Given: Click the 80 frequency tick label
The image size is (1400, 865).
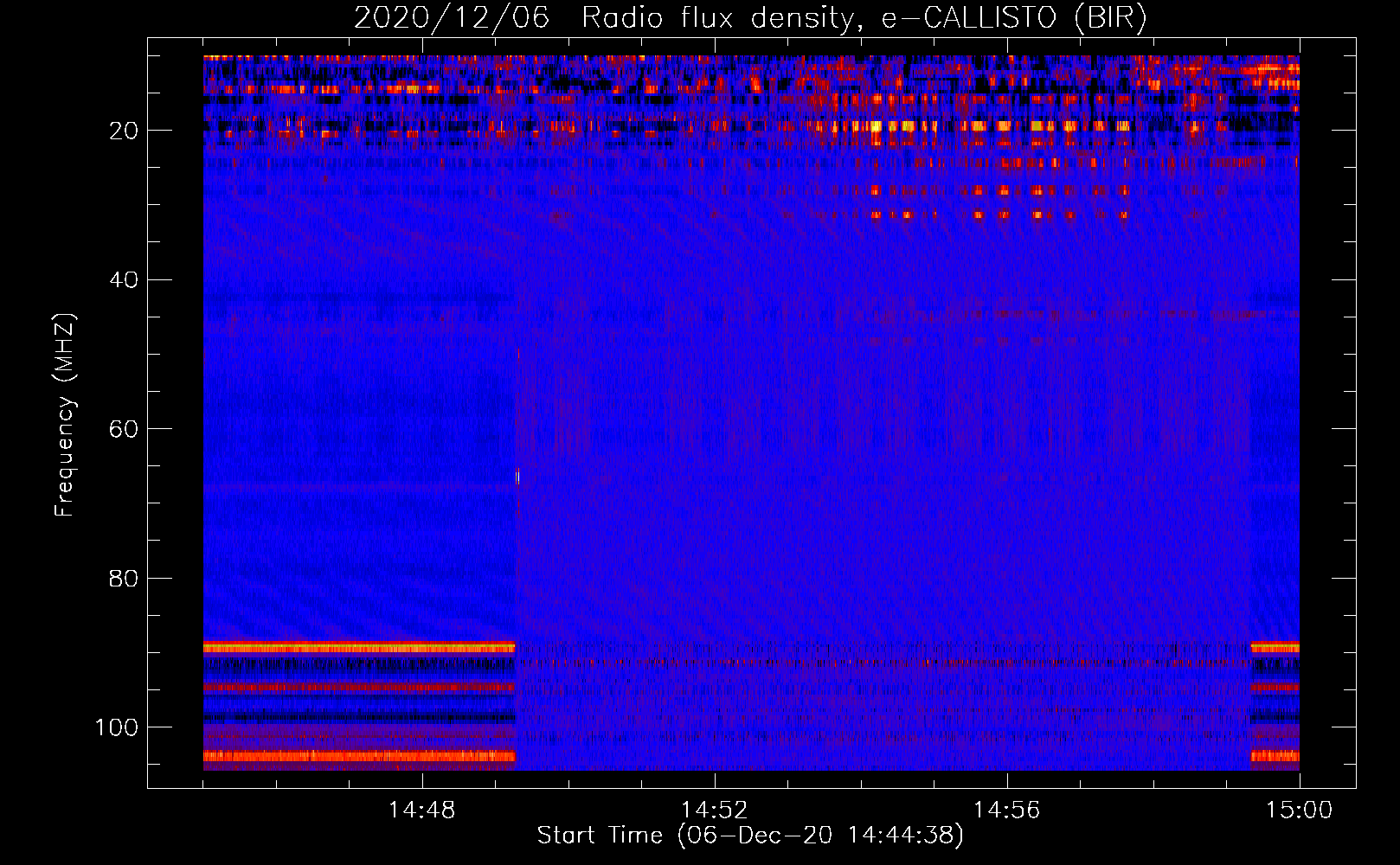Looking at the screenshot, I should pos(125,578).
